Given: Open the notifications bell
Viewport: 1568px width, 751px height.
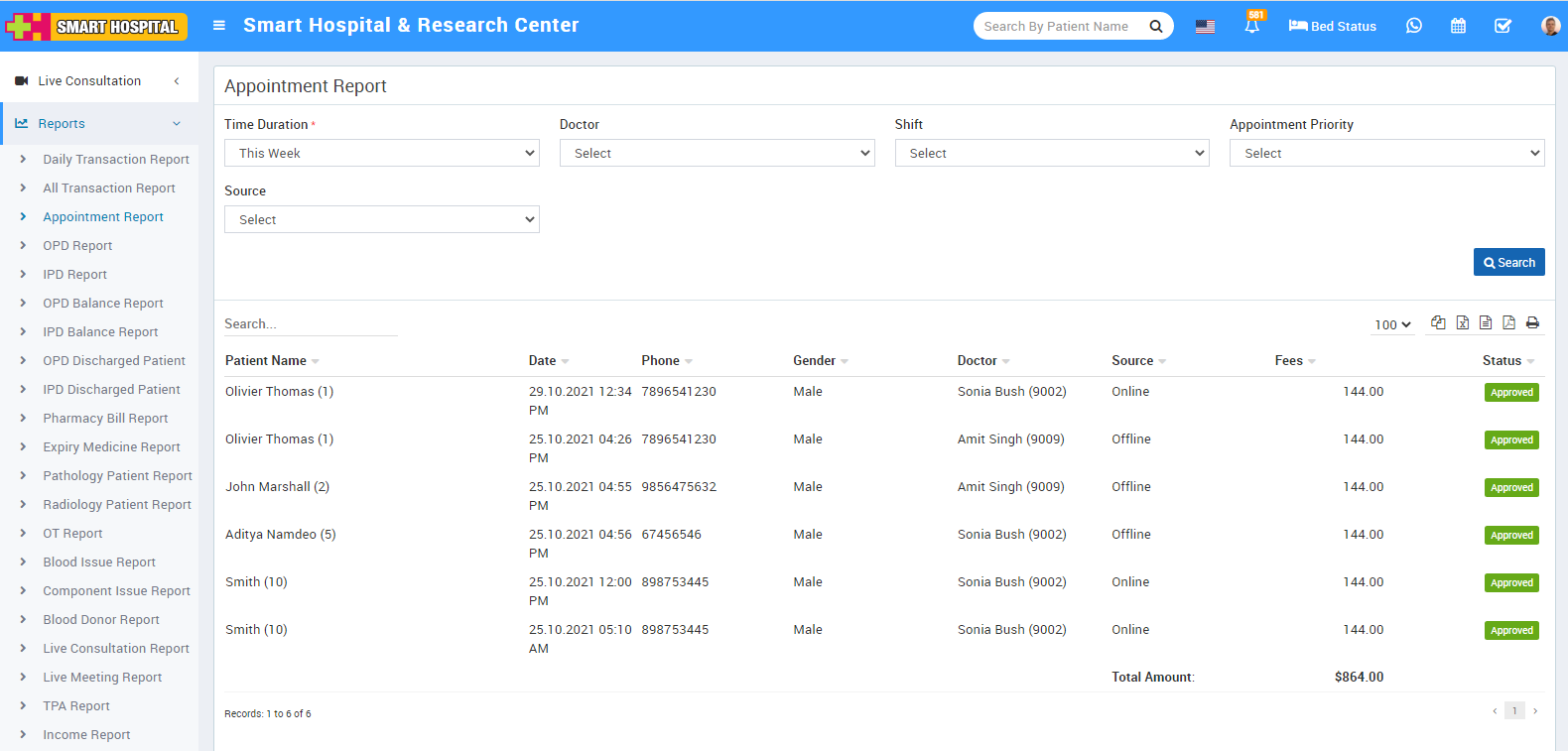Looking at the screenshot, I should tap(1251, 27).
